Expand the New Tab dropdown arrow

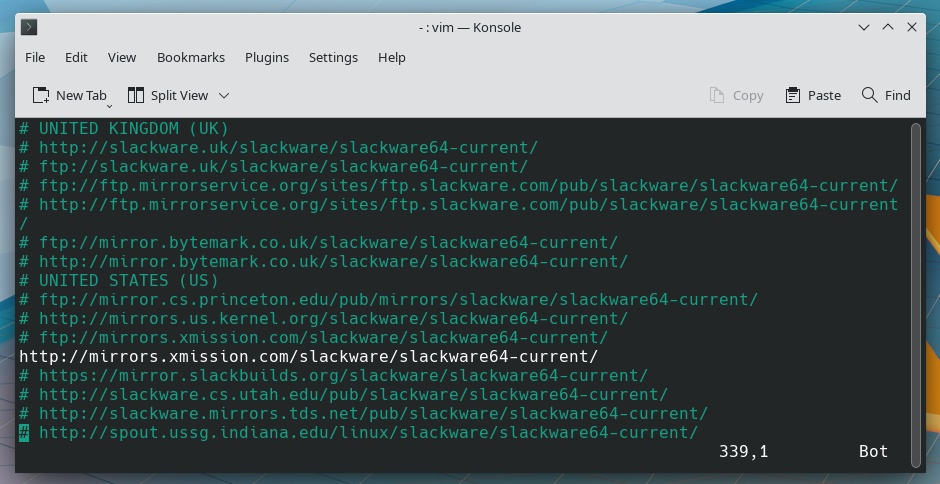110,107
